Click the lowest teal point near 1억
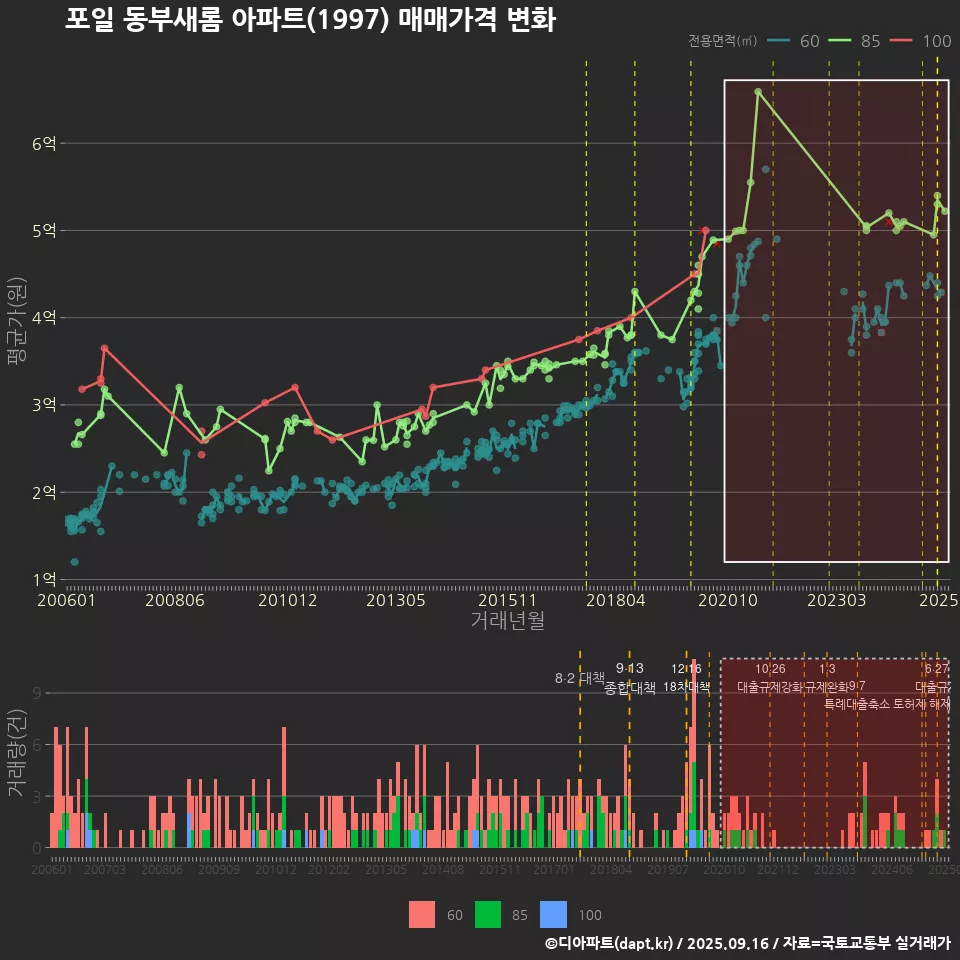The image size is (960, 960). [x=75, y=562]
